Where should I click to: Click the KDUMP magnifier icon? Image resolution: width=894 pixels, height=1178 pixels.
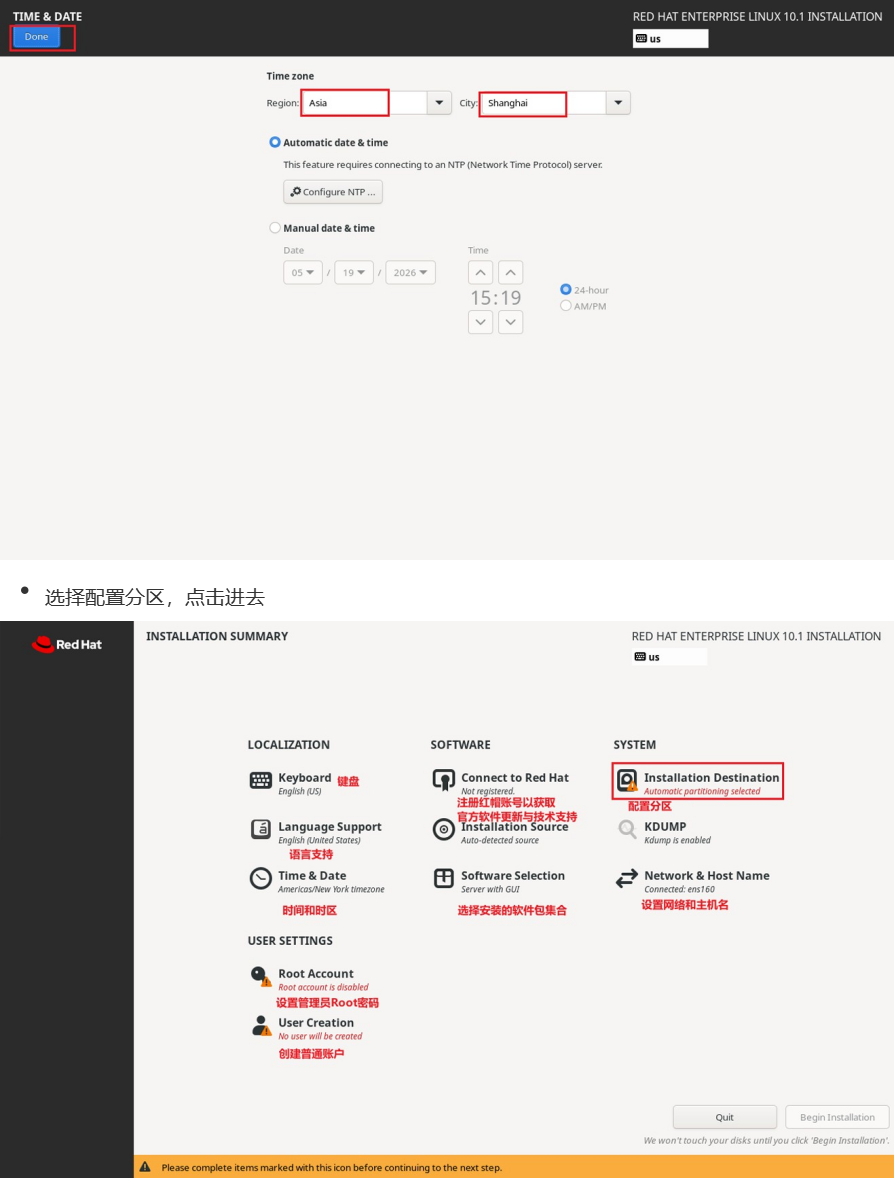(x=627, y=829)
